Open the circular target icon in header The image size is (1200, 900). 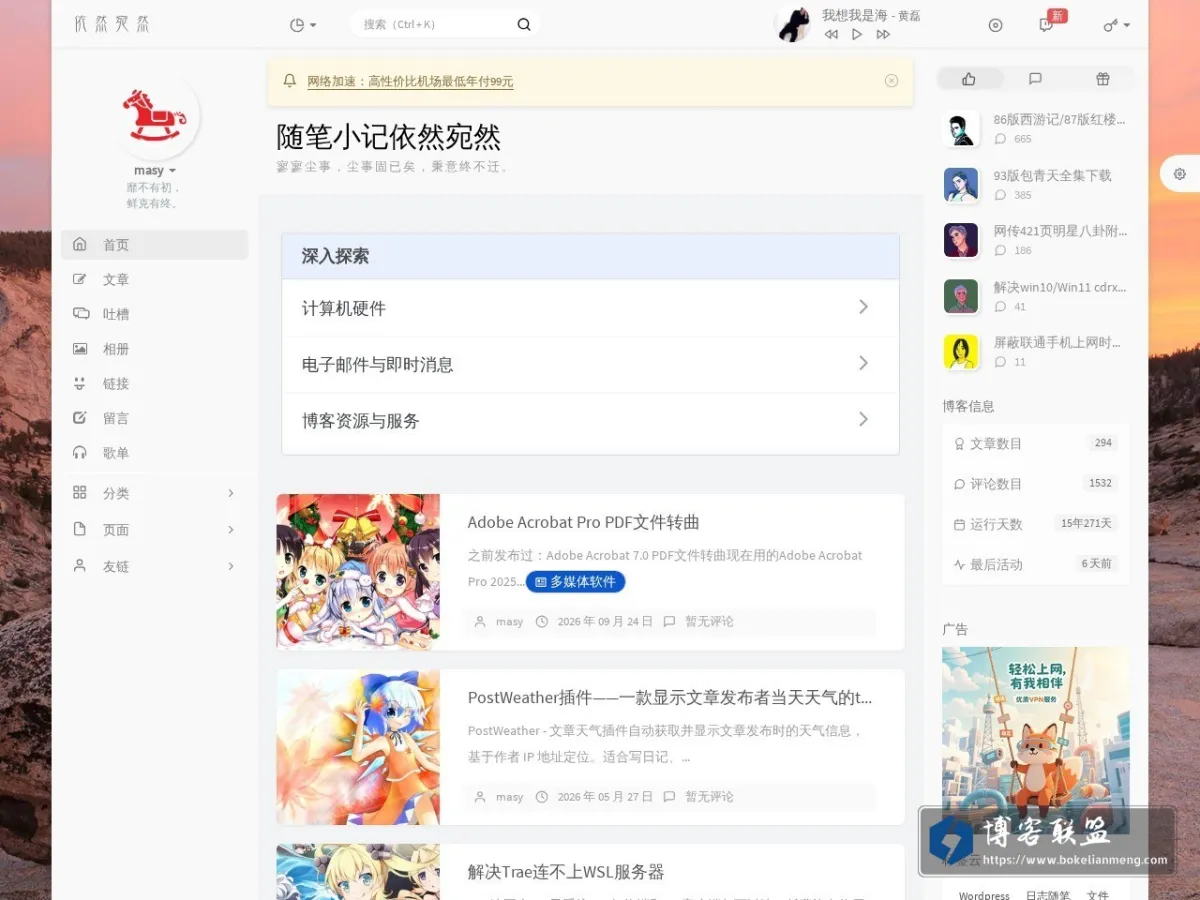pyautogui.click(x=995, y=25)
